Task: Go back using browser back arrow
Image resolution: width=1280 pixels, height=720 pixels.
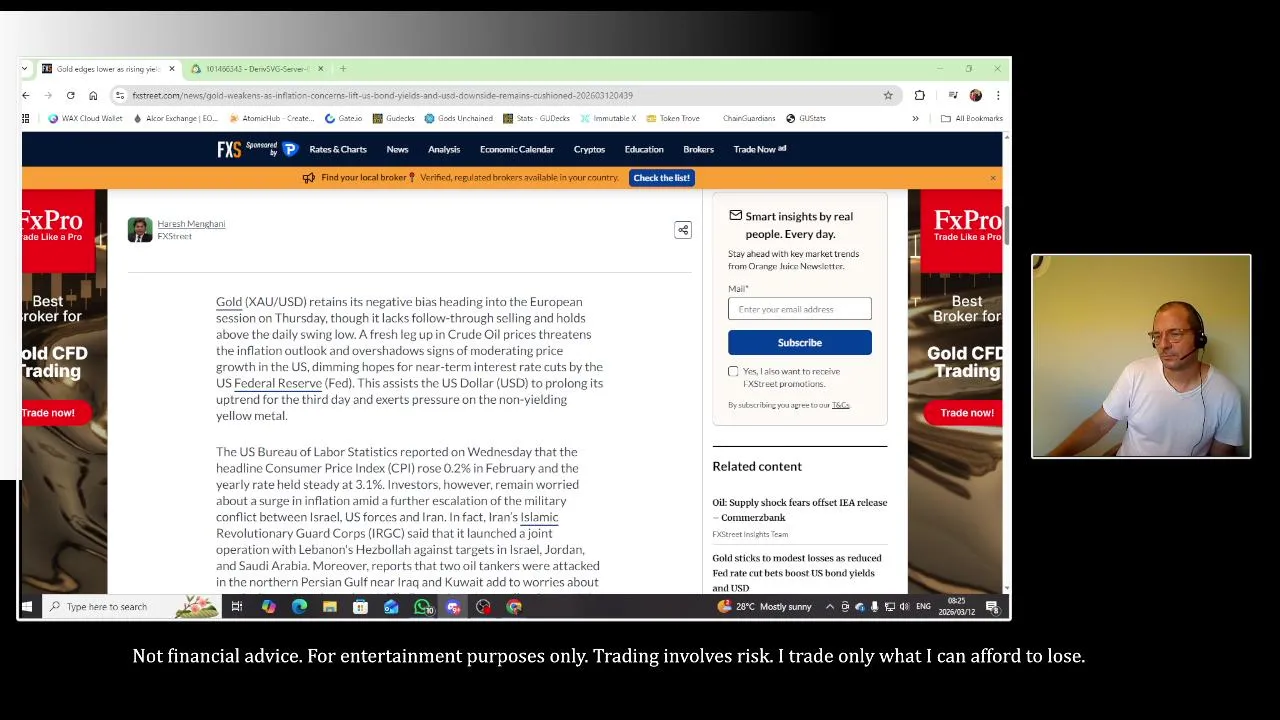Action: tap(26, 95)
